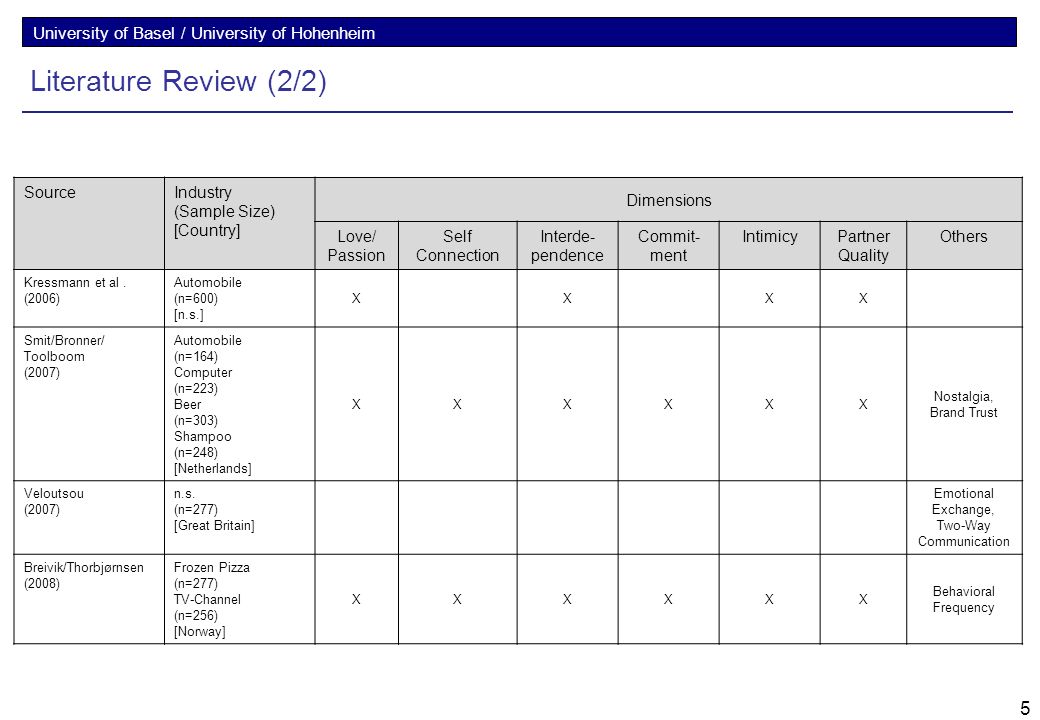Click the X under Interdependence in Breivik/Thorbjørnsen row
1040x720 pixels.
[567, 599]
